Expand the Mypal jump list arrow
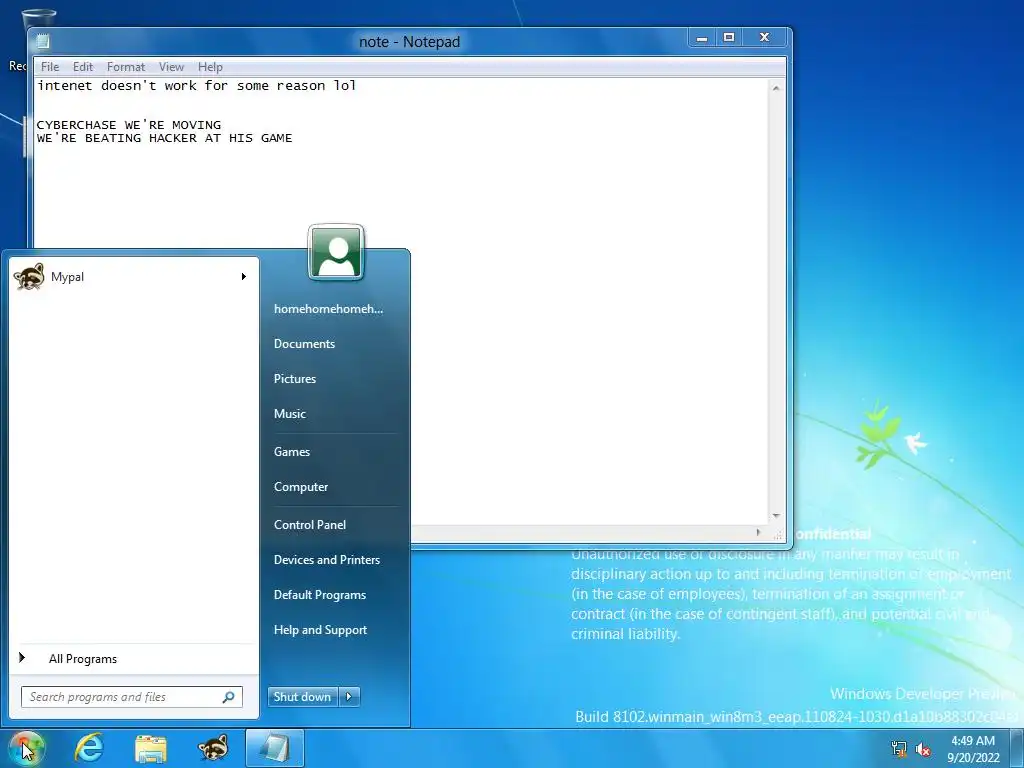This screenshot has height=768, width=1024. coord(244,277)
